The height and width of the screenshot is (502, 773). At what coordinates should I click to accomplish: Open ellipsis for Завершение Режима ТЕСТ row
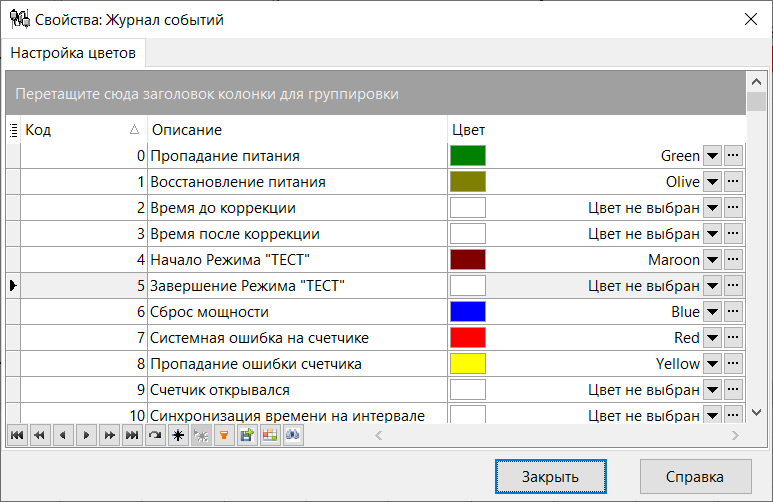tap(734, 286)
